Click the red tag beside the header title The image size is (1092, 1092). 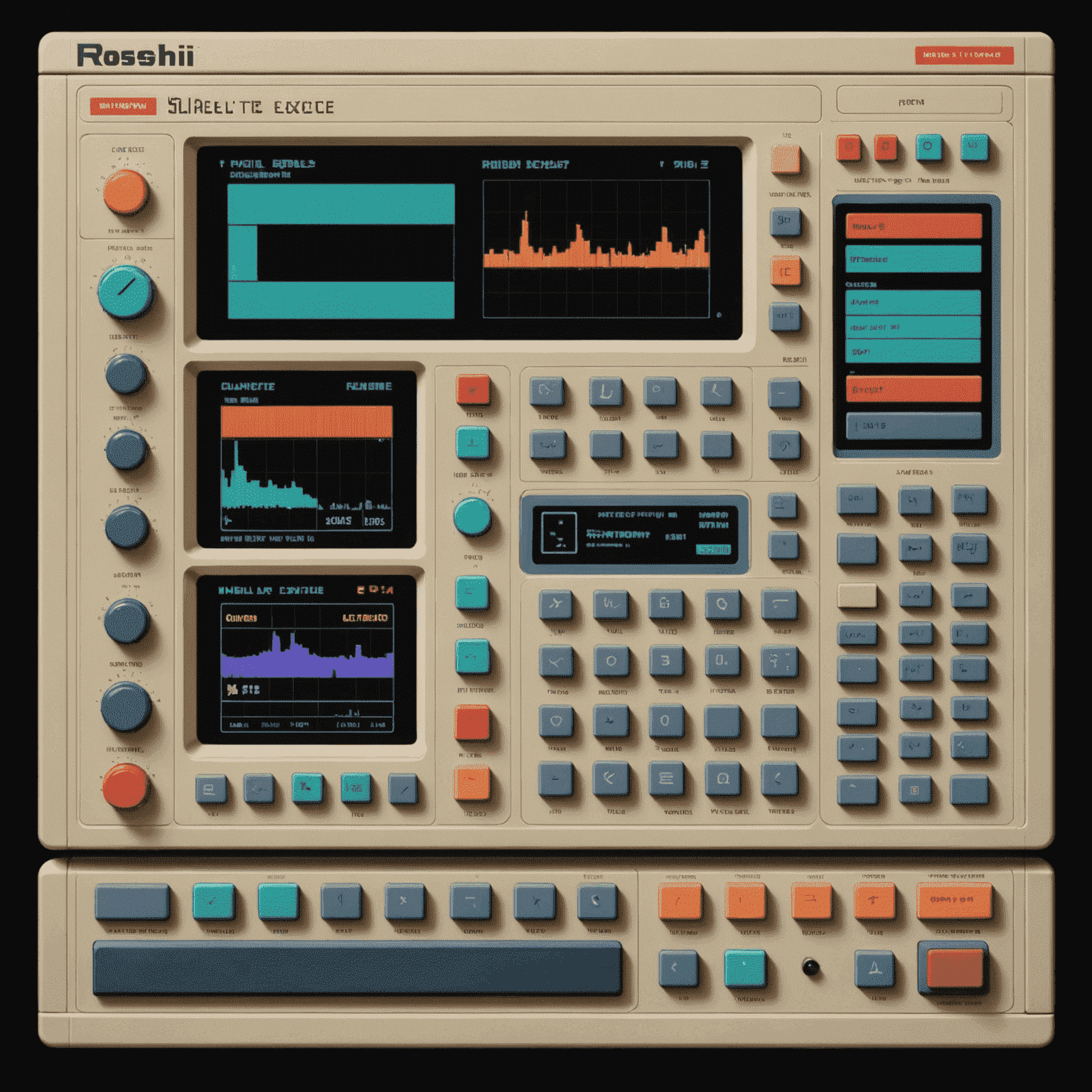coord(123,107)
